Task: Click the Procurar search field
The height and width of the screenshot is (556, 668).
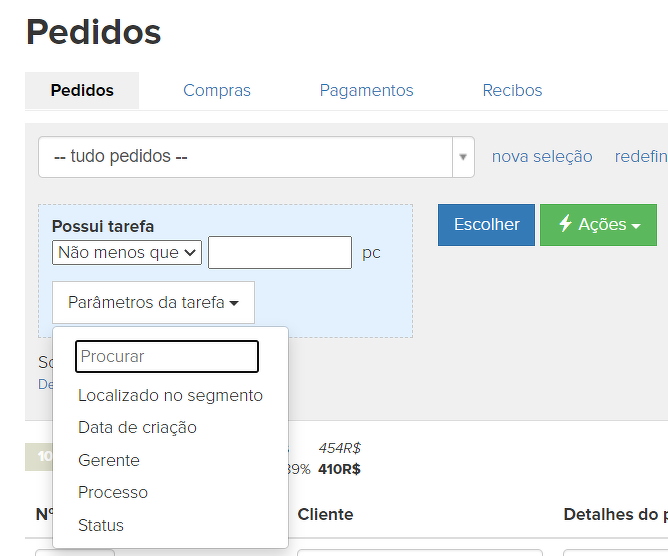Action: click(167, 356)
